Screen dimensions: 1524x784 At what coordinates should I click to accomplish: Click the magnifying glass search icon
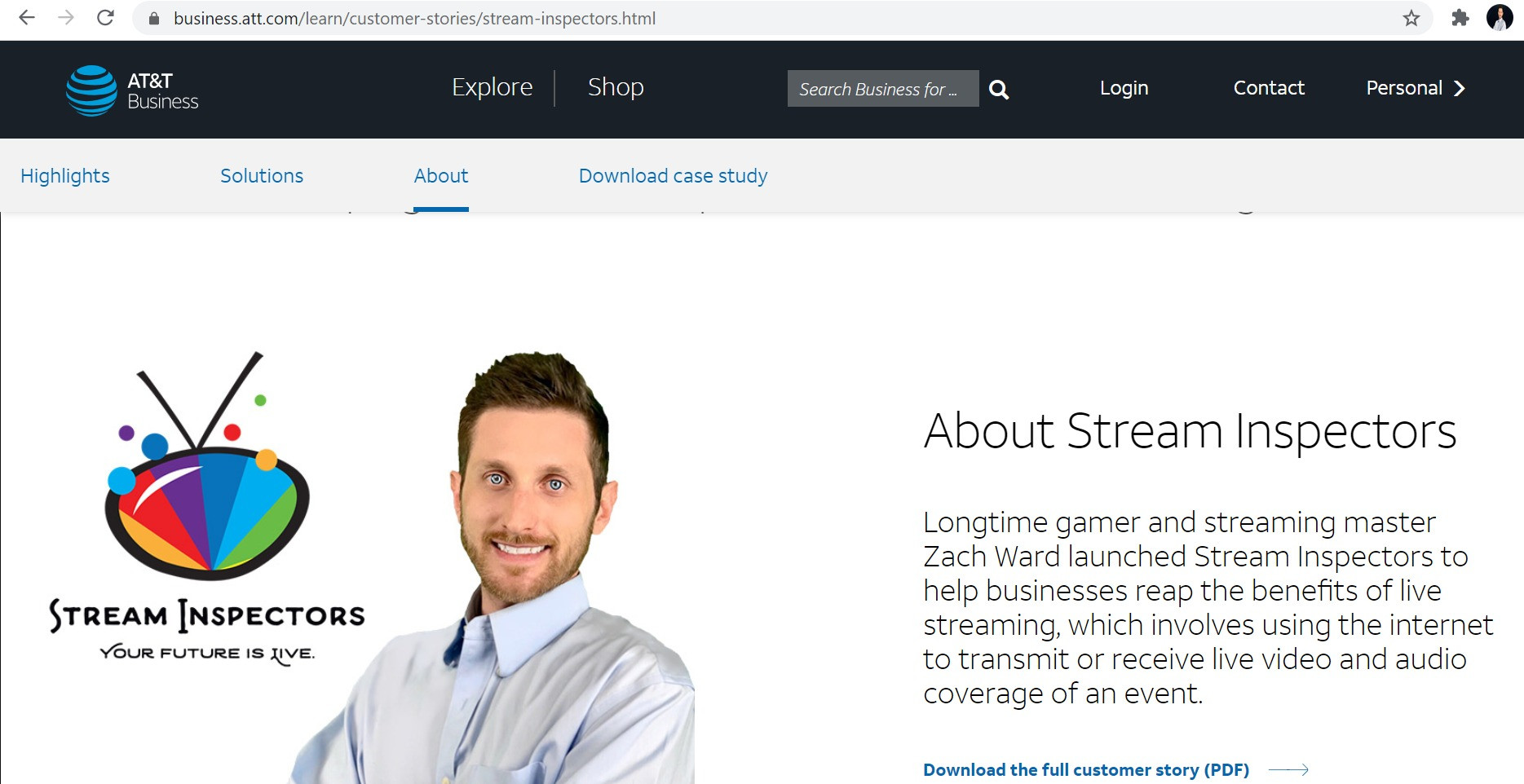tap(999, 90)
